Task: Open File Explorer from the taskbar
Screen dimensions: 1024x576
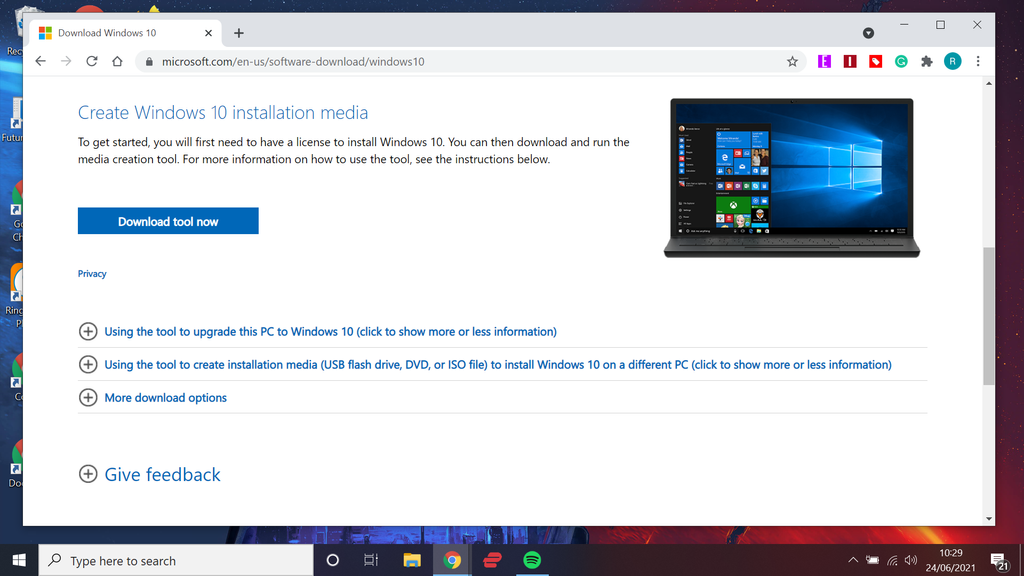Action: pos(411,560)
